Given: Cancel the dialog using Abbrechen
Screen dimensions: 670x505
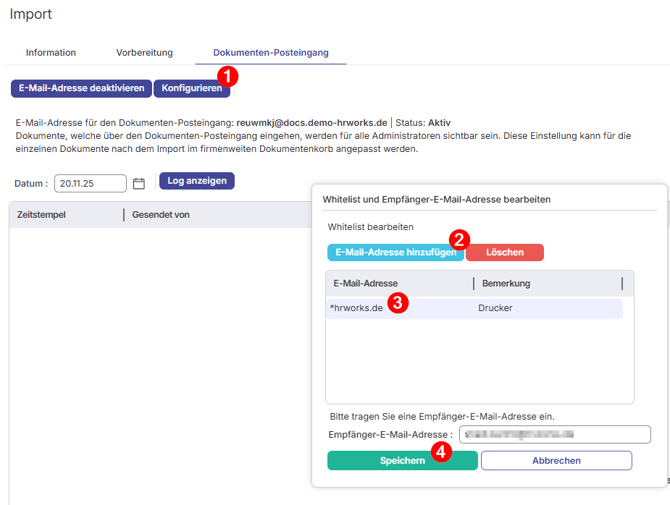Looking at the screenshot, I should (556, 460).
